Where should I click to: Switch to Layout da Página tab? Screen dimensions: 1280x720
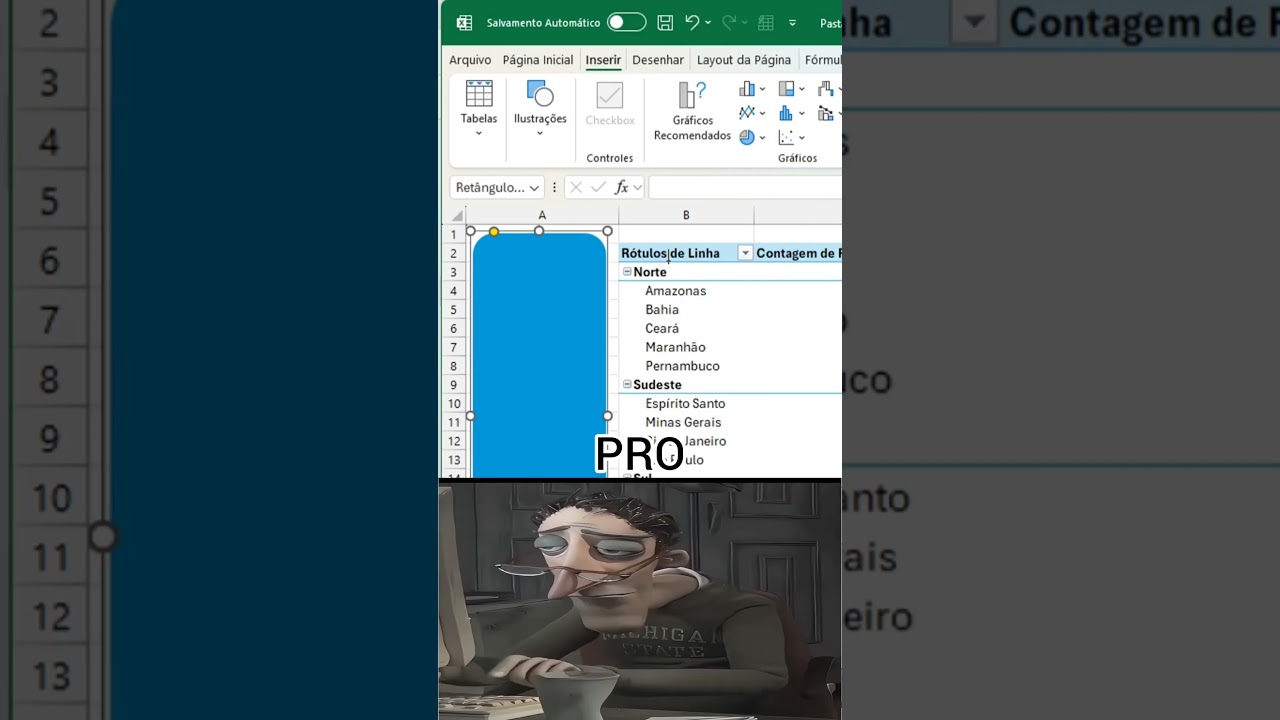744,60
